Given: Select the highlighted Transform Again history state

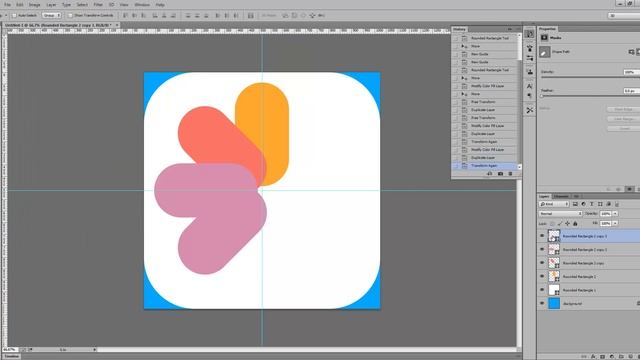Looking at the screenshot, I should [484, 166].
